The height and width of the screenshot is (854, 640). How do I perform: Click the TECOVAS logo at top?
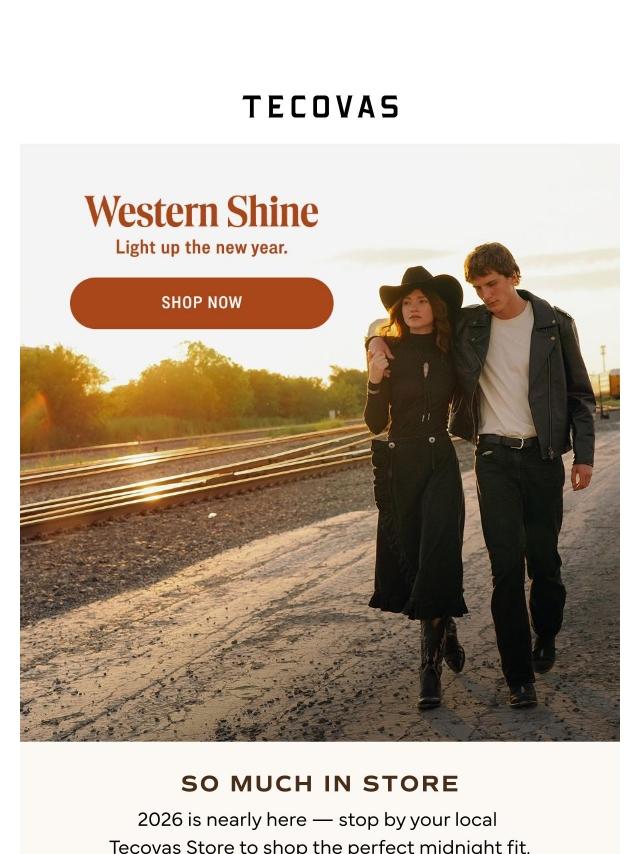point(320,107)
